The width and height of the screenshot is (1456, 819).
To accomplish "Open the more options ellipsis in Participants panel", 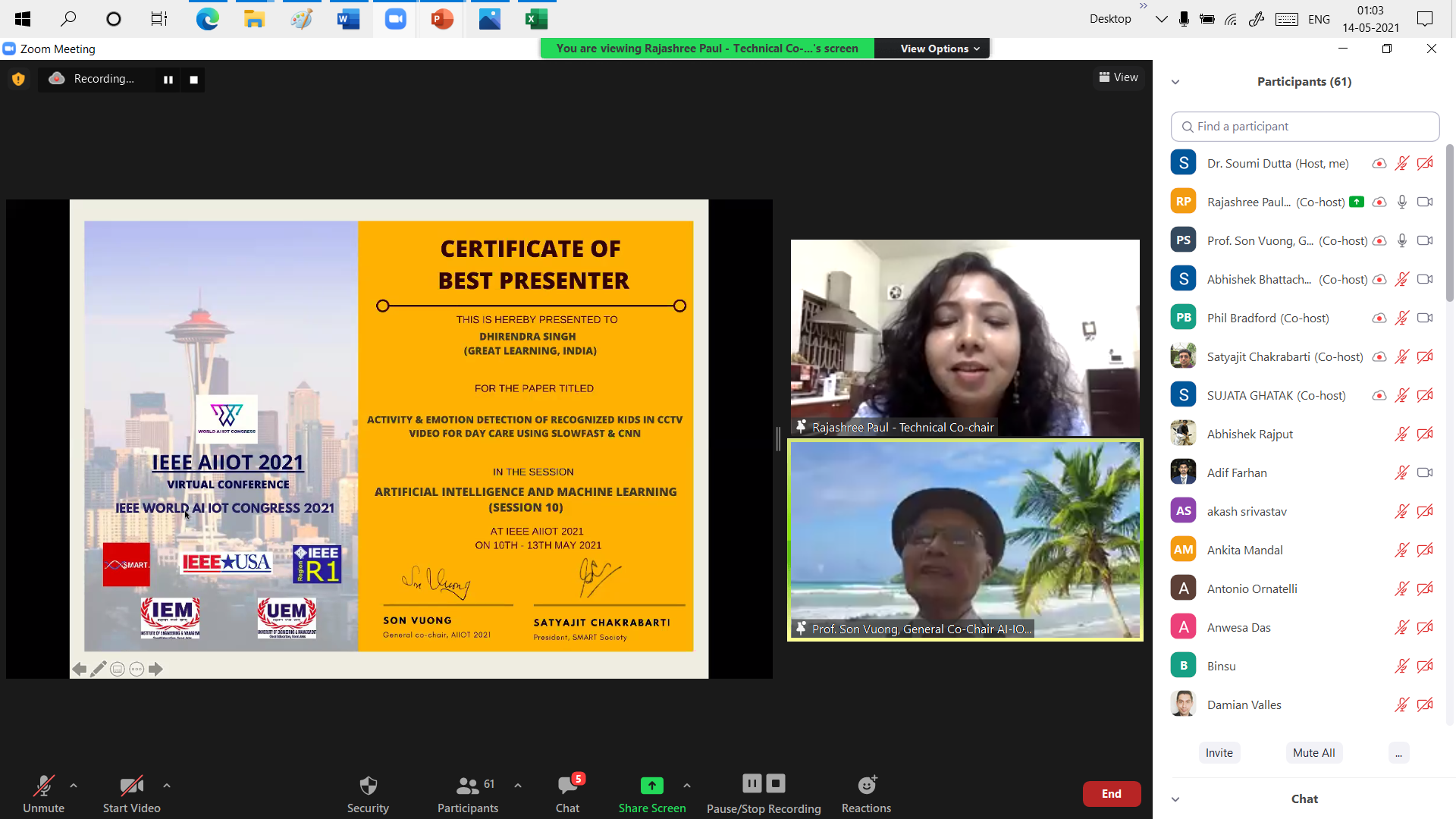I will click(x=1399, y=753).
